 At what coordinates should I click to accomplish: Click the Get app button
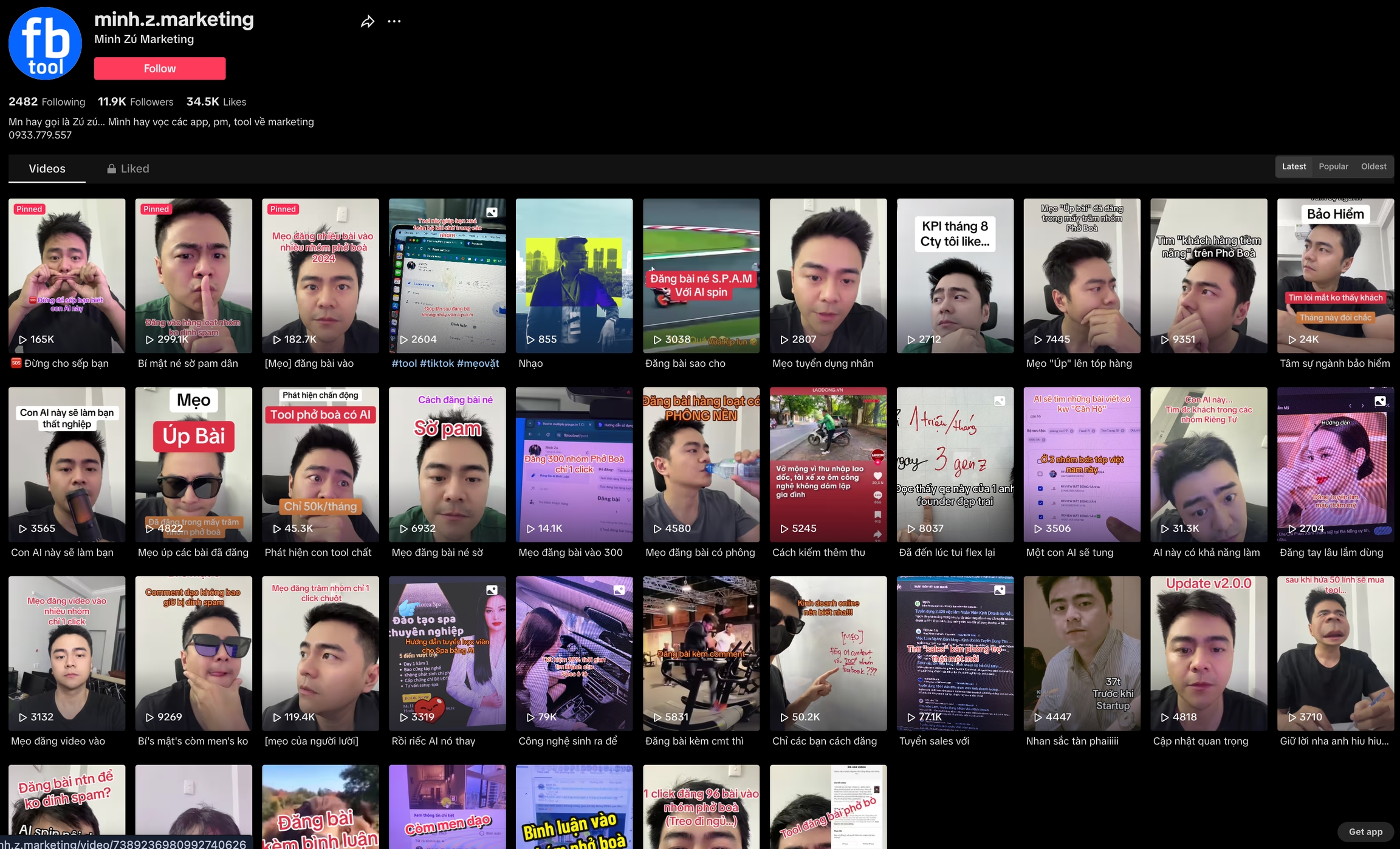[x=1365, y=831]
